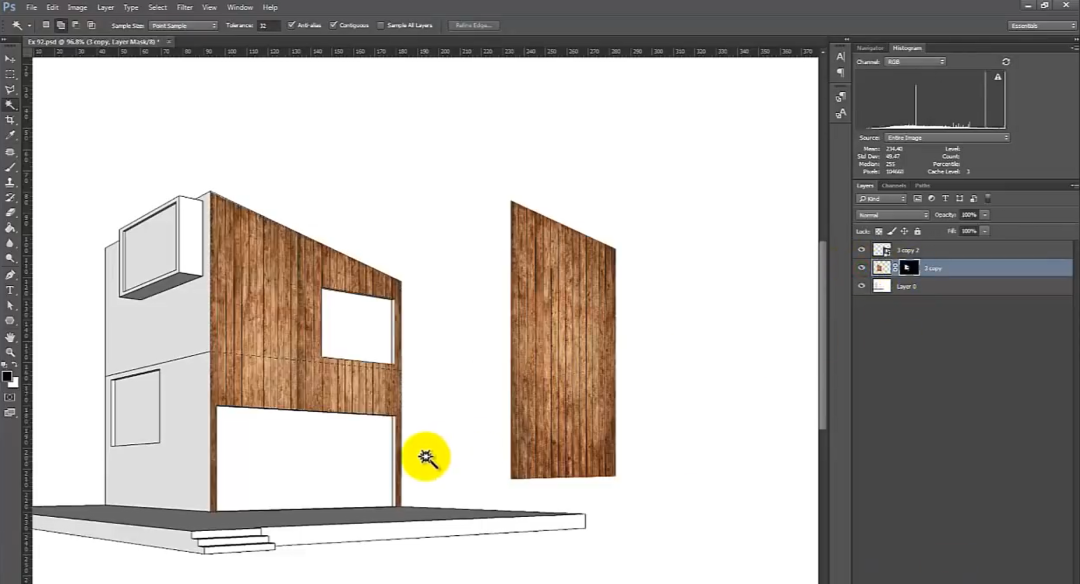
Task: Toggle visibility of 3 copy 2 layer
Action: click(862, 250)
